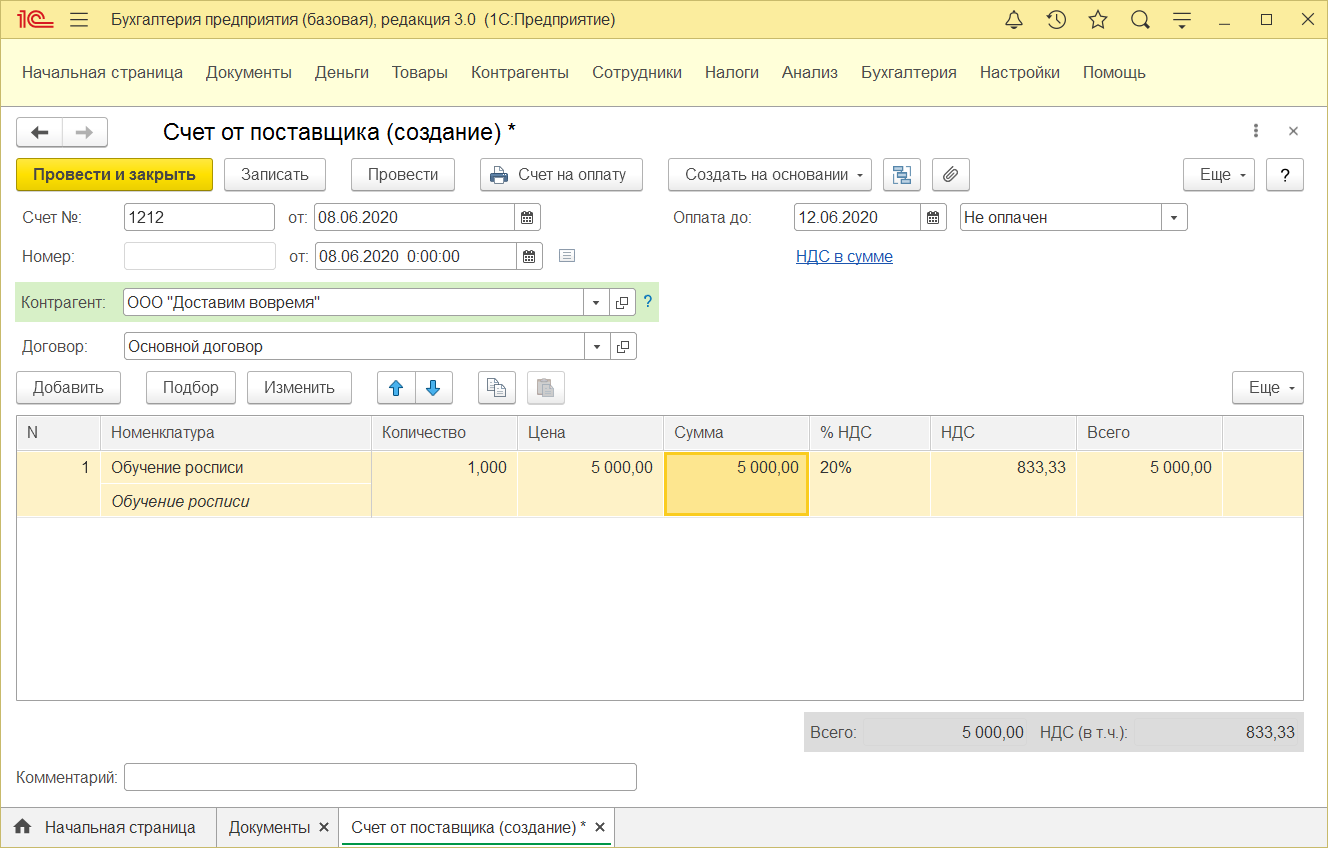The height and width of the screenshot is (848, 1328).
Task: Copy rows icon in table toolbar
Action: 497,388
